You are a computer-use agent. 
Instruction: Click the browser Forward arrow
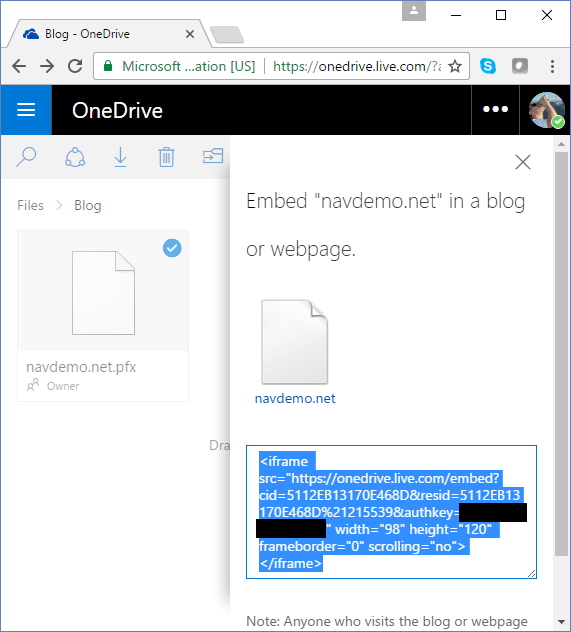47,66
